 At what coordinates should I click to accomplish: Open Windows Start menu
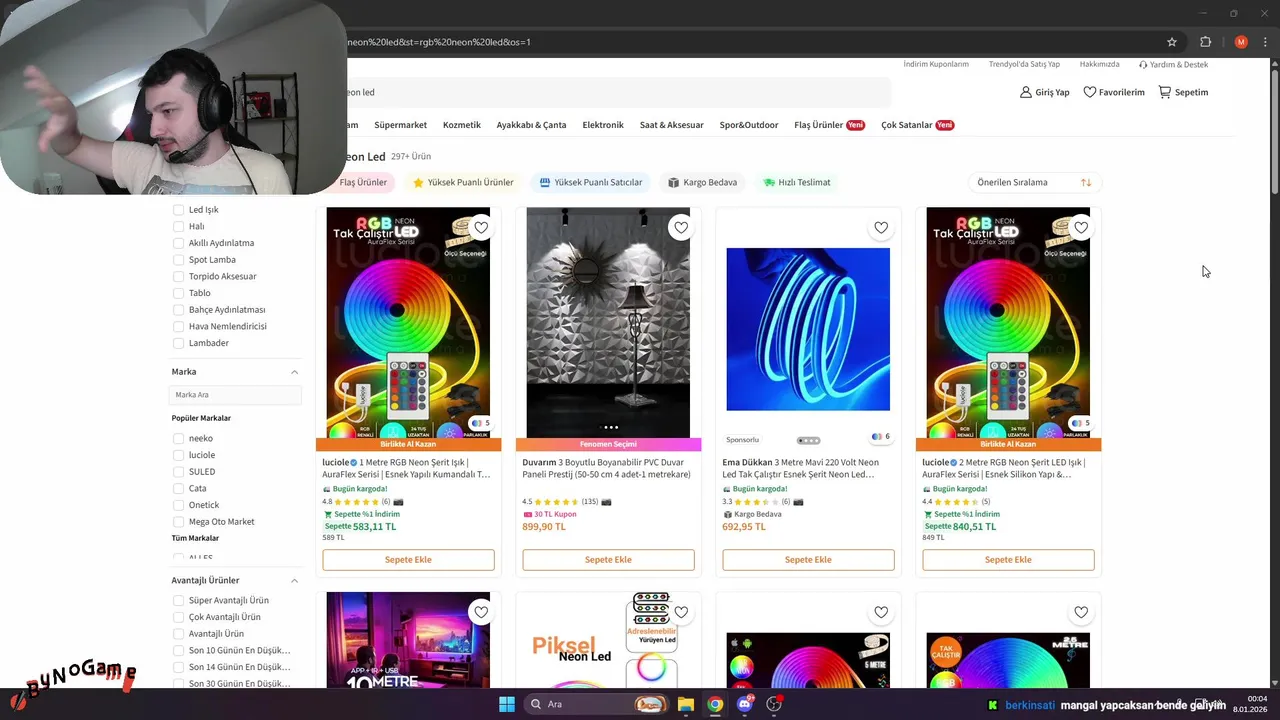pyautogui.click(x=507, y=704)
